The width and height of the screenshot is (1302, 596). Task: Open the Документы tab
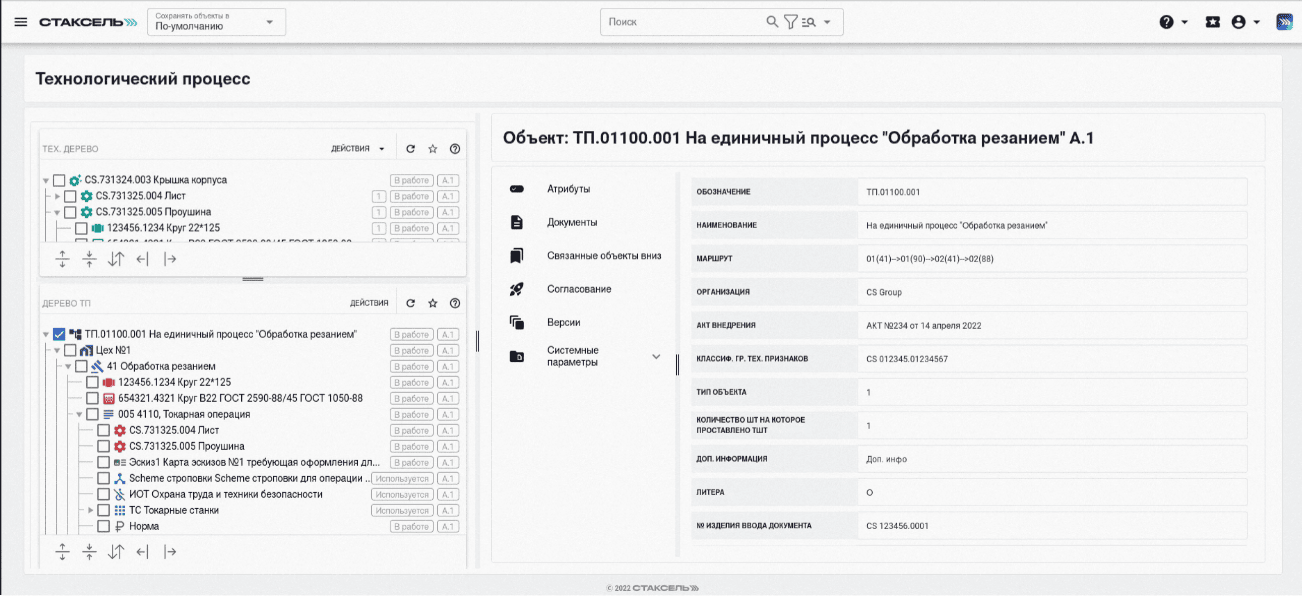pyautogui.click(x=572, y=222)
